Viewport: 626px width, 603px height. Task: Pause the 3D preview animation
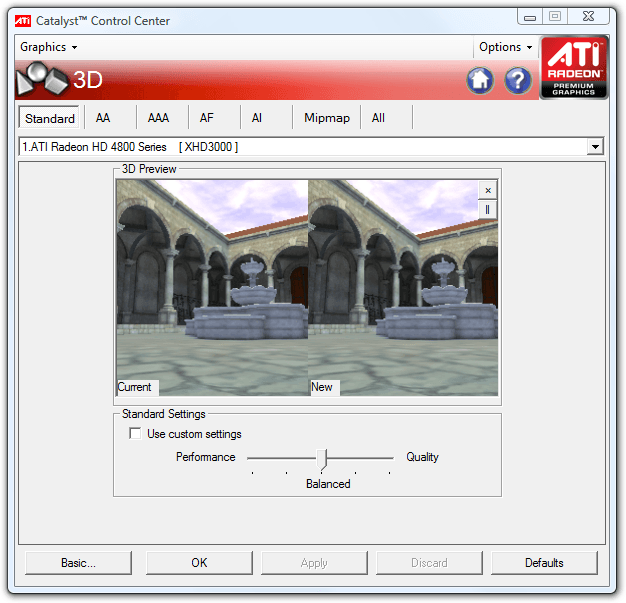(488, 209)
